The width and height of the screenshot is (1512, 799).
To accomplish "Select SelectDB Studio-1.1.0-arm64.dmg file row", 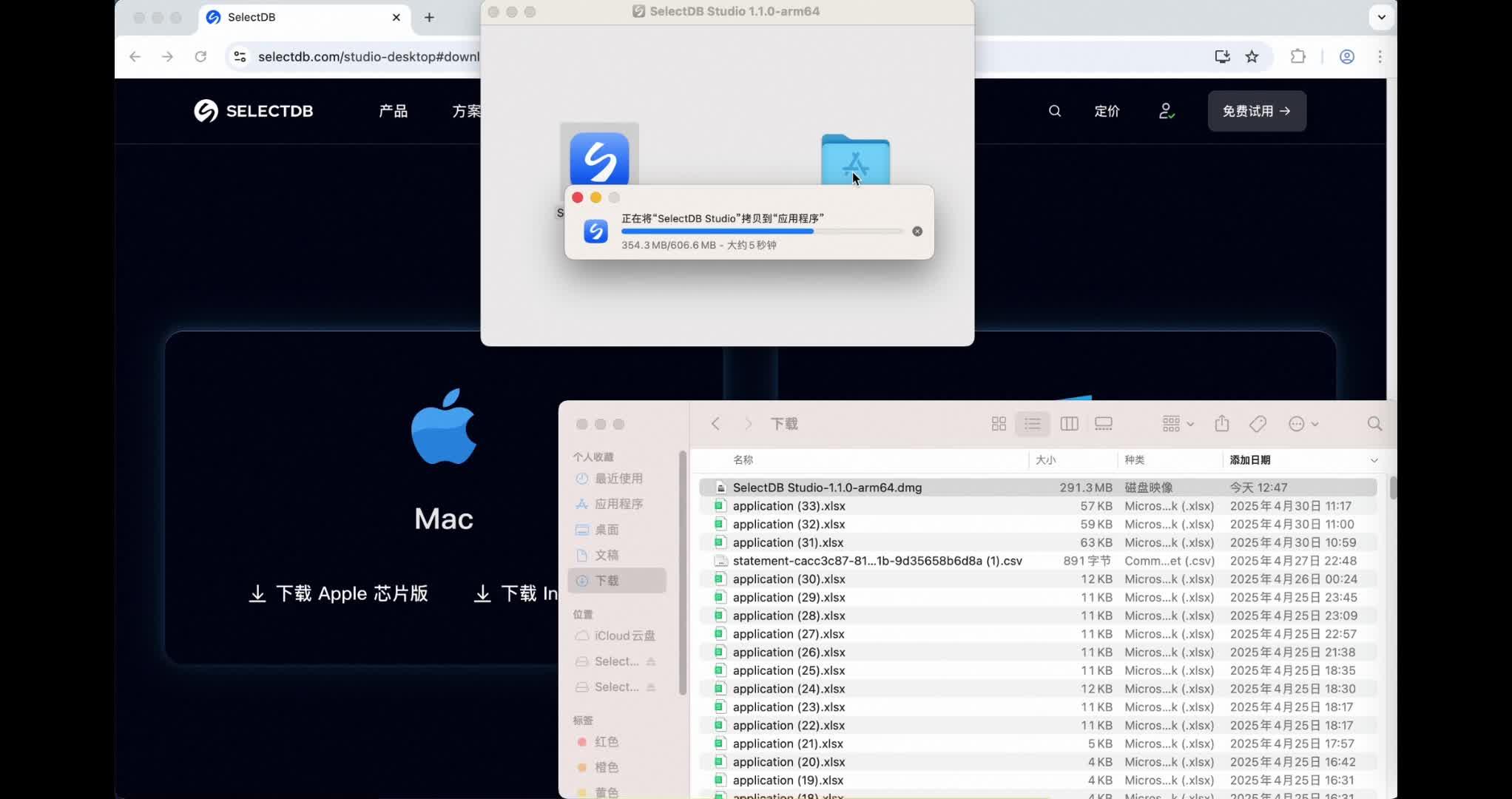I will pos(1038,488).
